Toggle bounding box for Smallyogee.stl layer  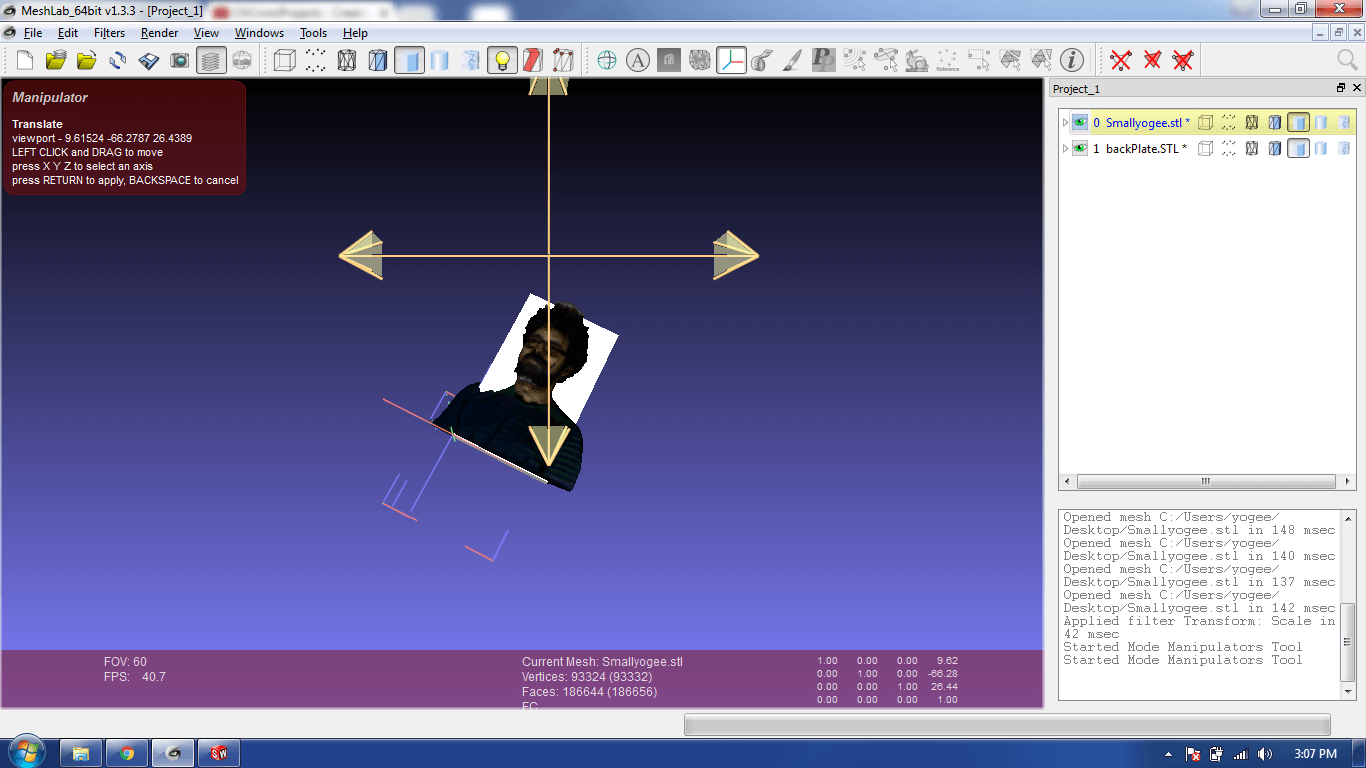(x=1205, y=123)
